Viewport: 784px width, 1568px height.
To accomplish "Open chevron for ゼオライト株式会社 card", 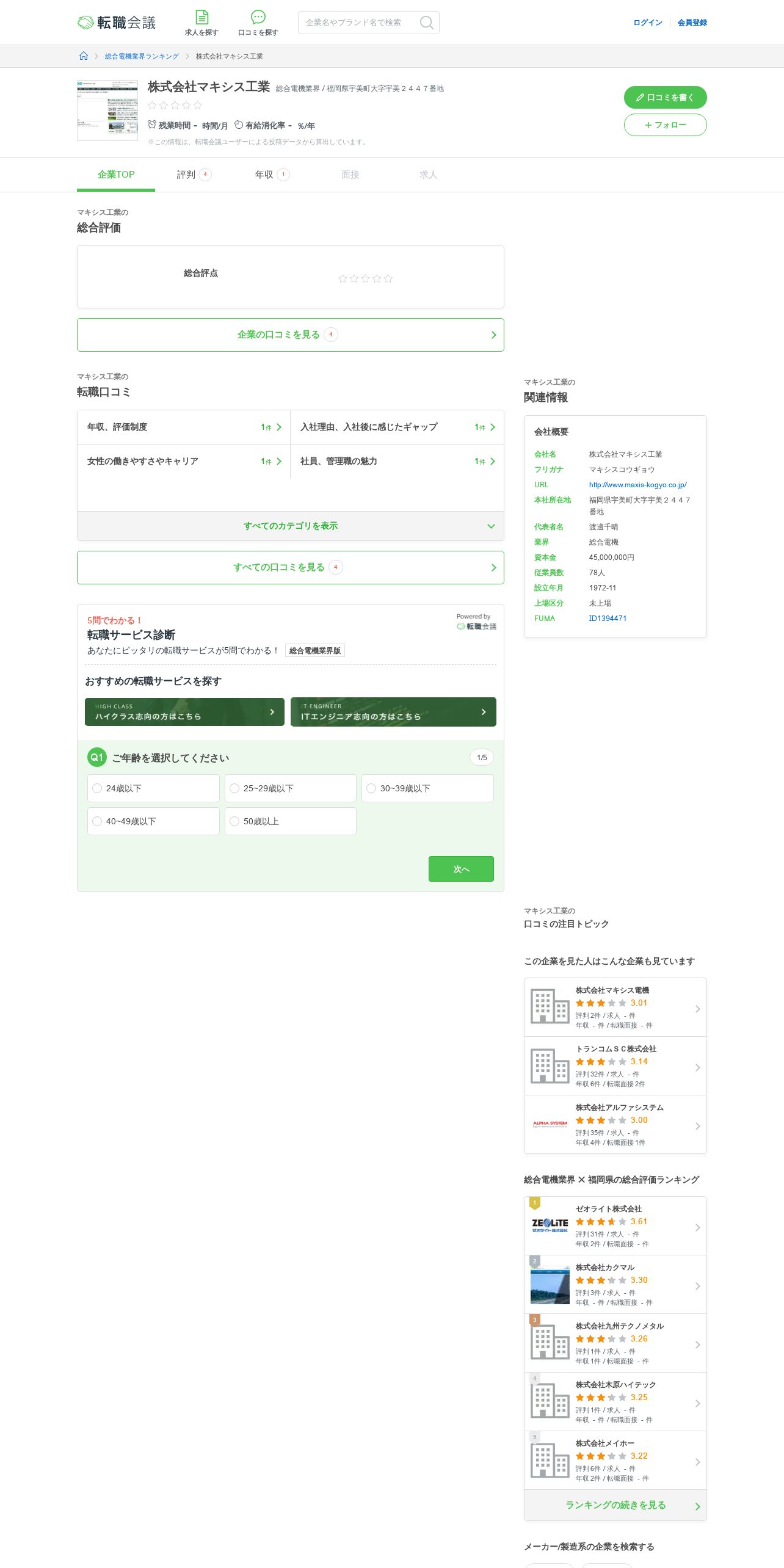I will coord(698,1227).
